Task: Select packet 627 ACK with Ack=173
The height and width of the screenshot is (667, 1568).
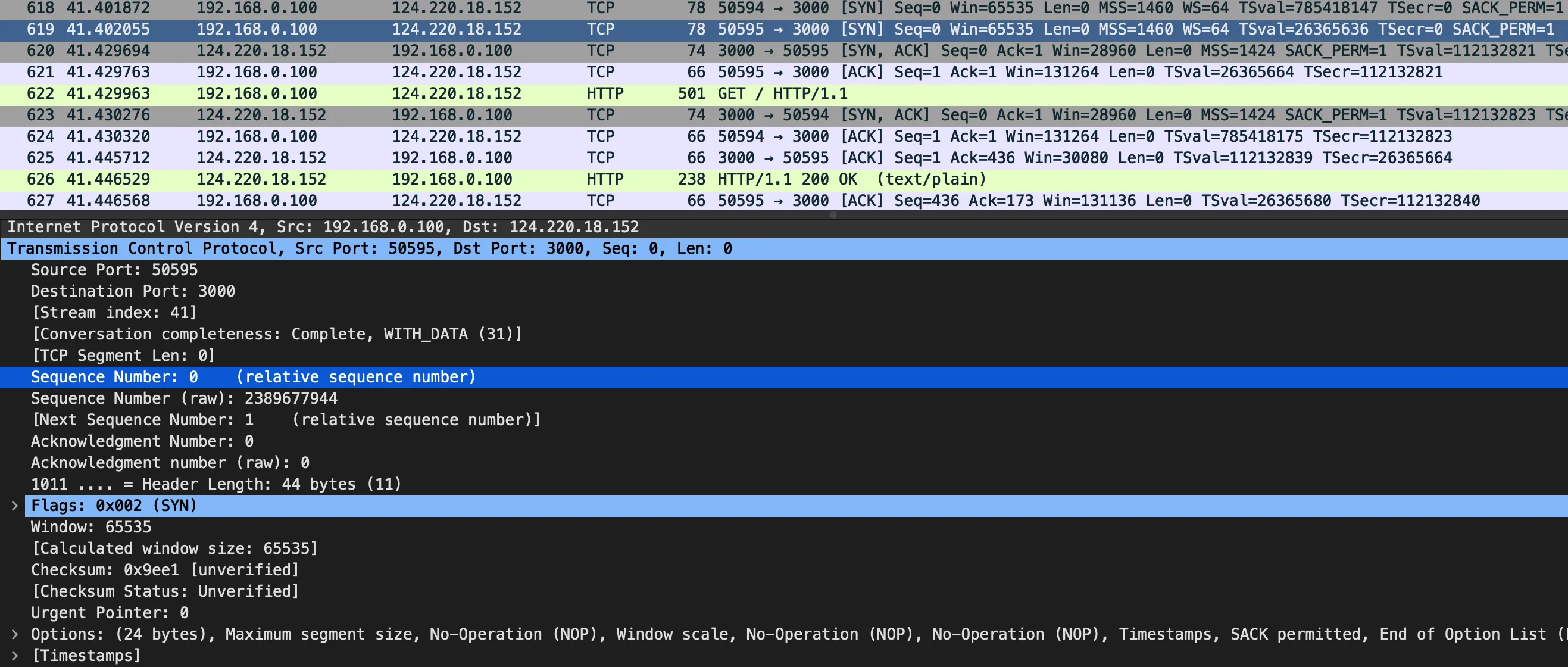Action: [784, 201]
